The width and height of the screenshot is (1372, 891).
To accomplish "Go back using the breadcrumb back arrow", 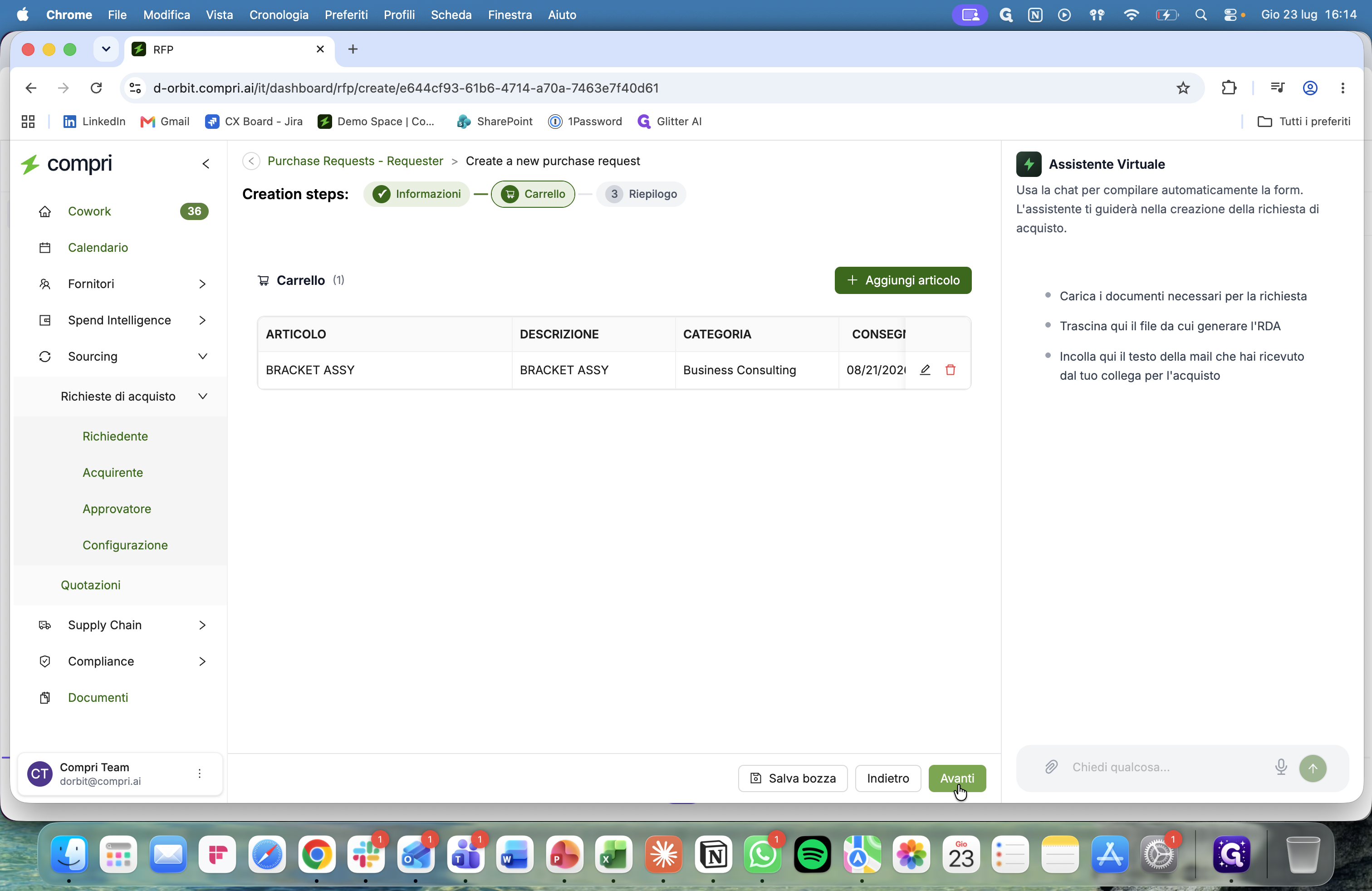I will point(251,162).
